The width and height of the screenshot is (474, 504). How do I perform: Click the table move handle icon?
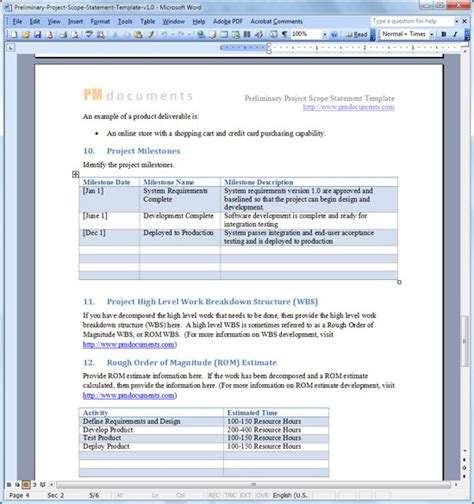[76, 174]
